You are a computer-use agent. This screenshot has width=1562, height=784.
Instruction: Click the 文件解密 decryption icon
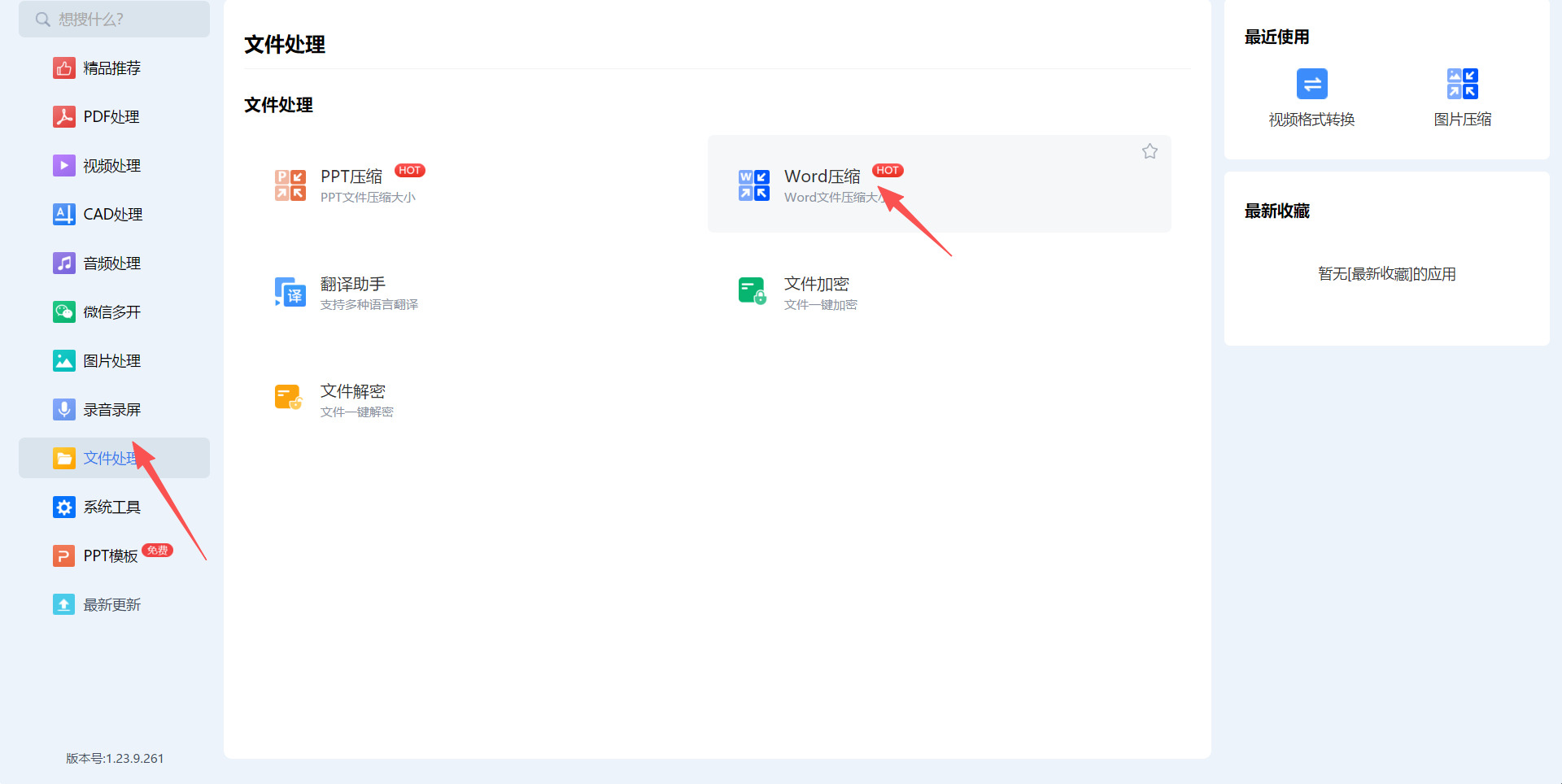(x=289, y=399)
